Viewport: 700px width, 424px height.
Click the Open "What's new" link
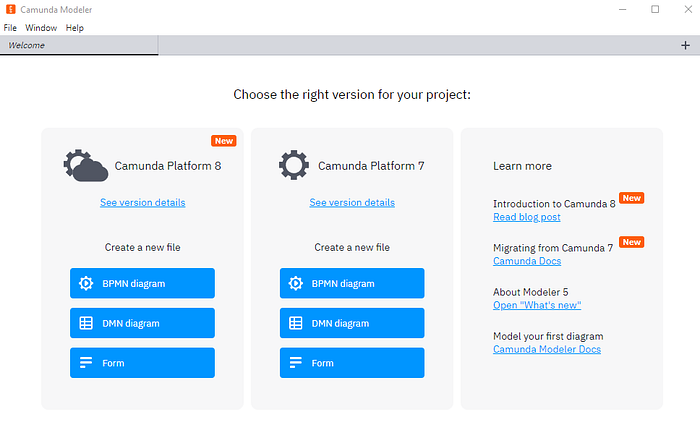(537, 305)
